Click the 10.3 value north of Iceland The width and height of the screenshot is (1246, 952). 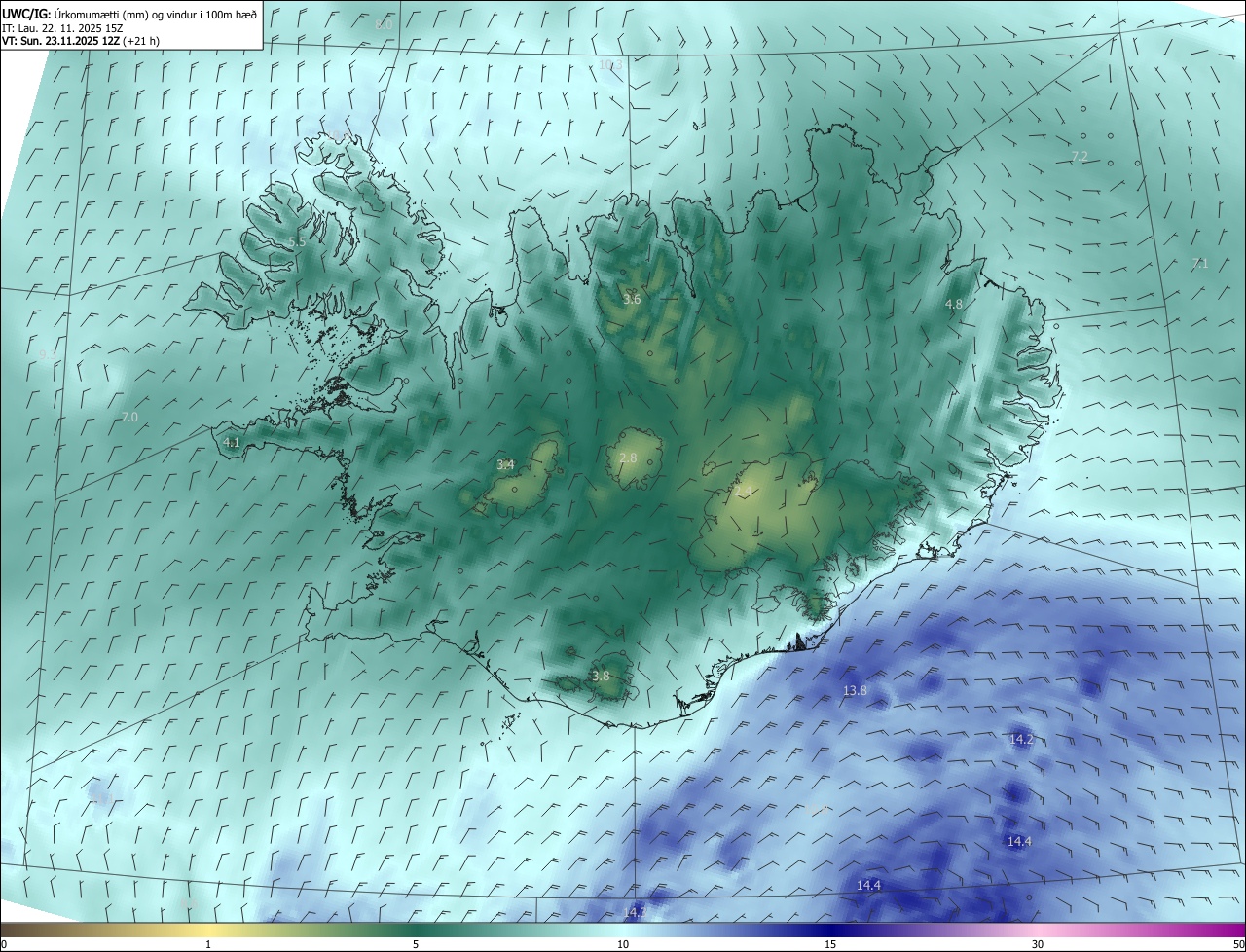[x=610, y=65]
